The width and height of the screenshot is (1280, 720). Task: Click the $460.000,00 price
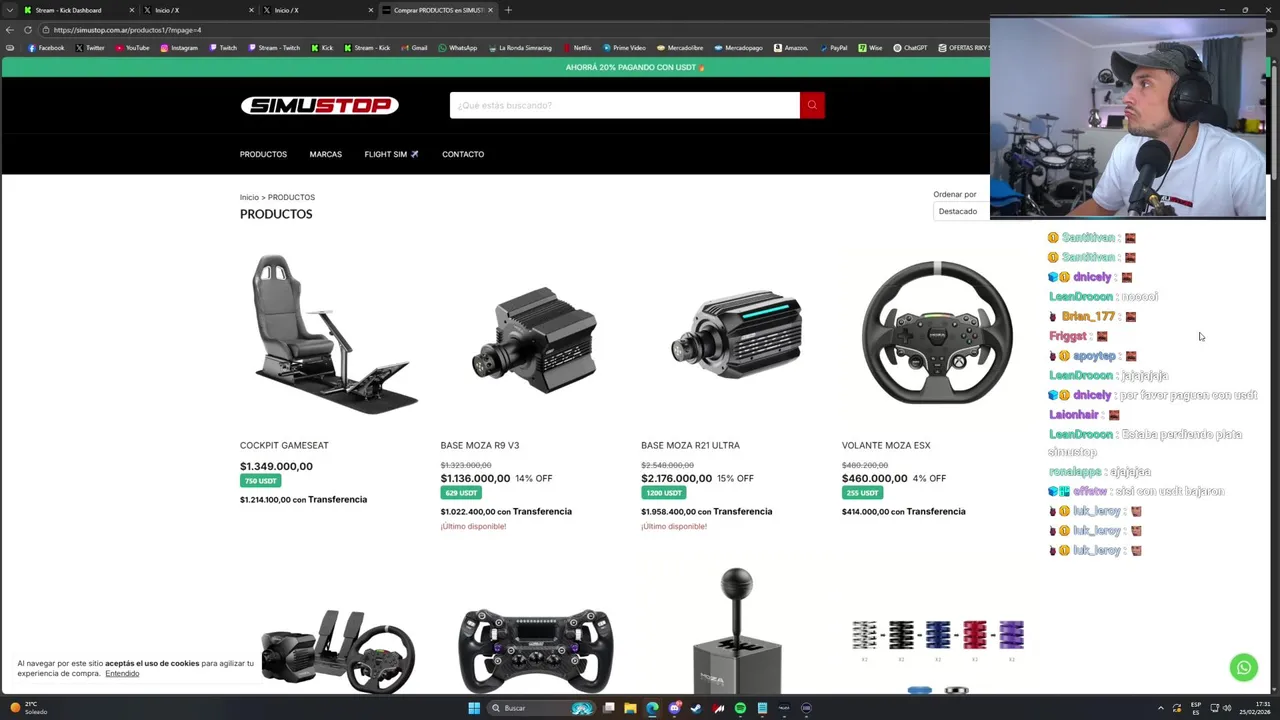point(874,478)
